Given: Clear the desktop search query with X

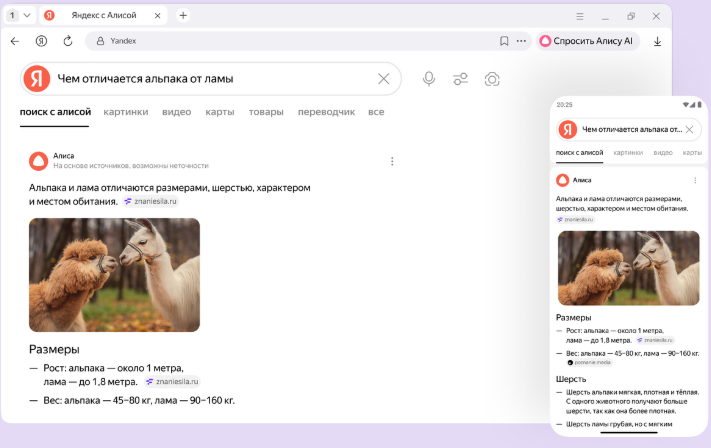Looking at the screenshot, I should click(384, 79).
